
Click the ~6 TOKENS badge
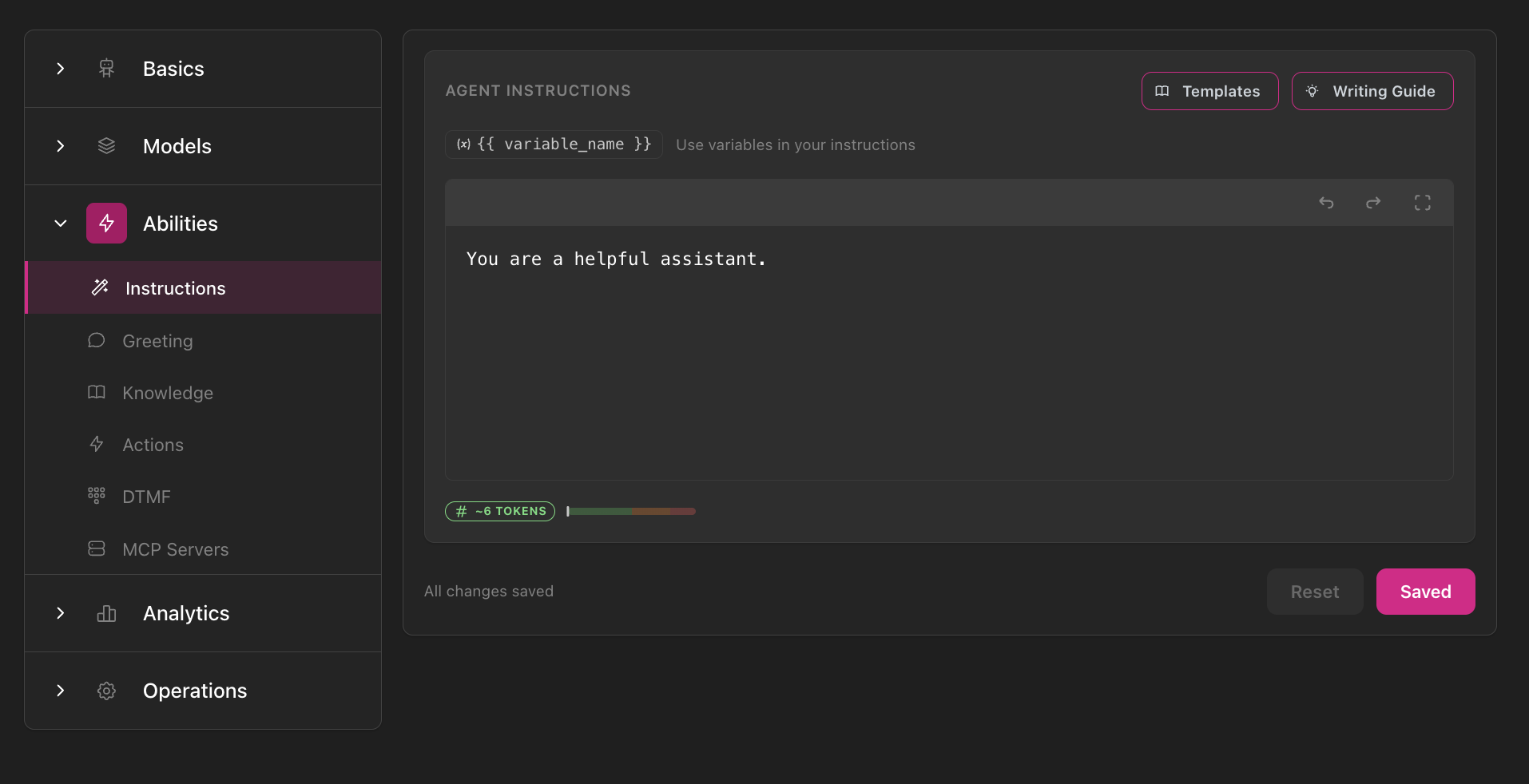coord(500,511)
